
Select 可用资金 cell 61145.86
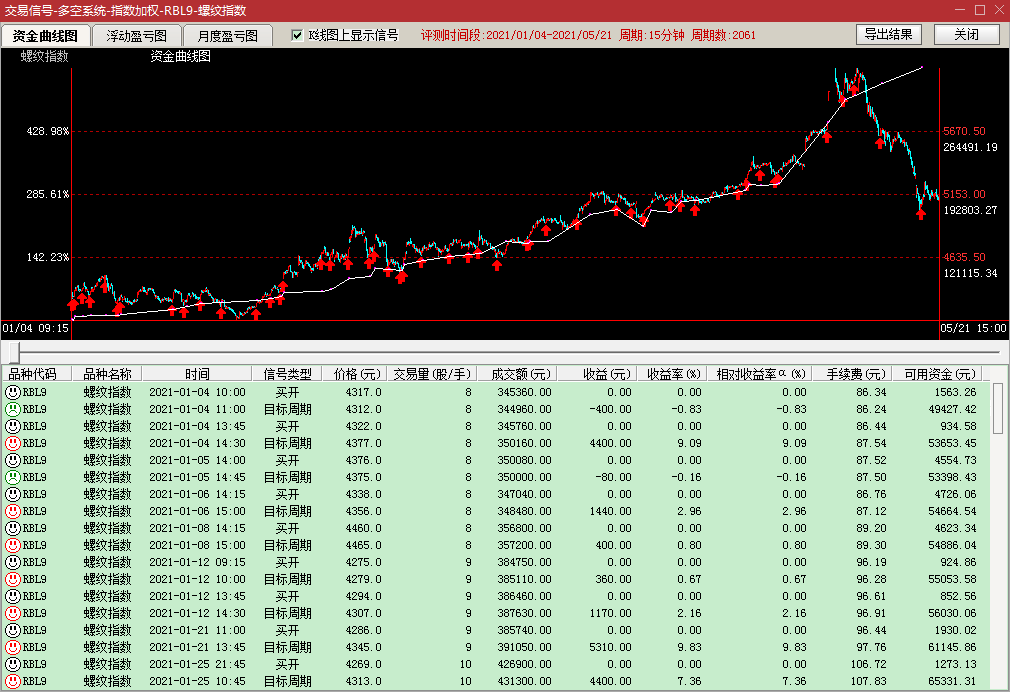point(952,647)
